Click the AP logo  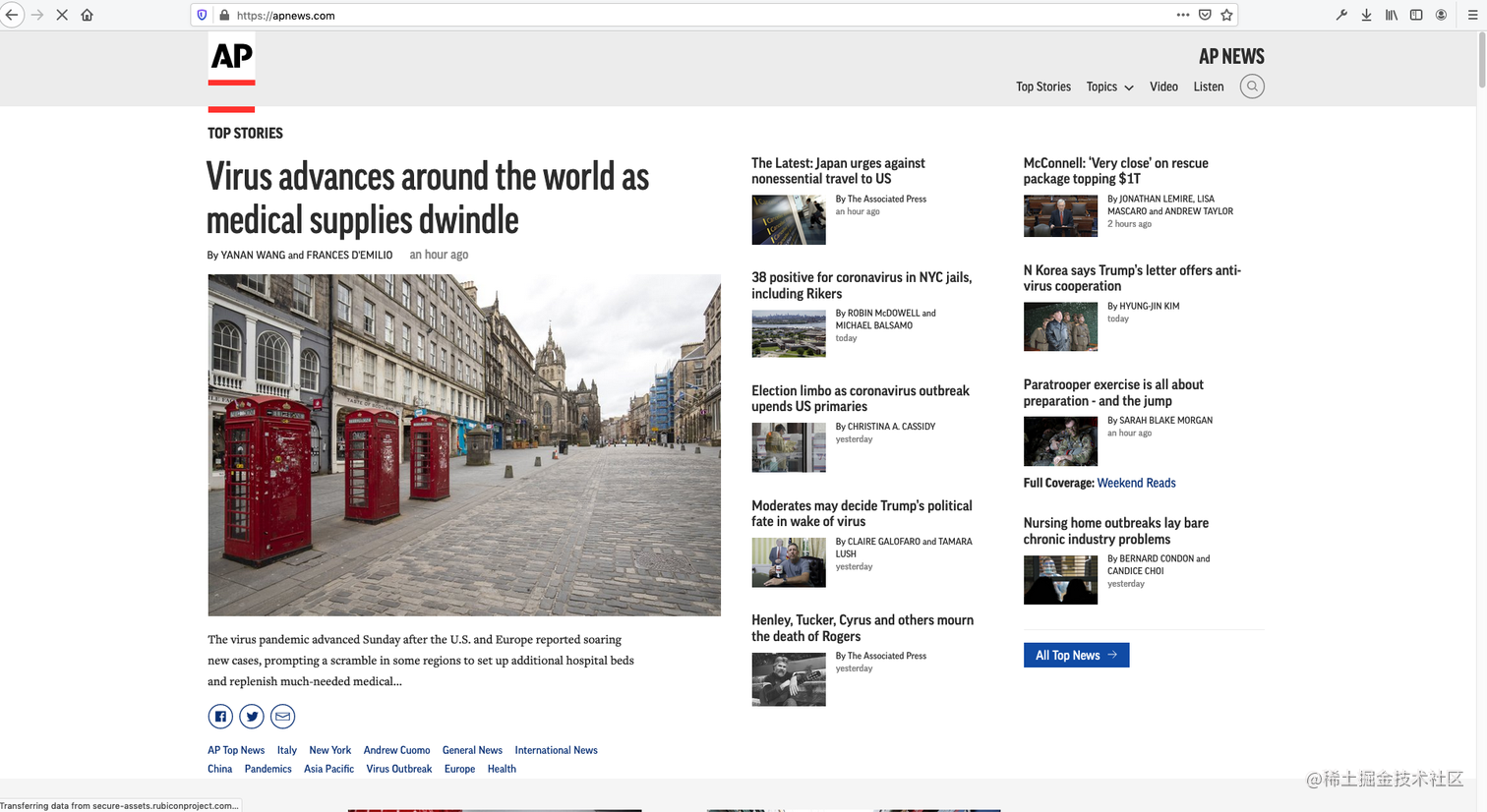[x=231, y=59]
